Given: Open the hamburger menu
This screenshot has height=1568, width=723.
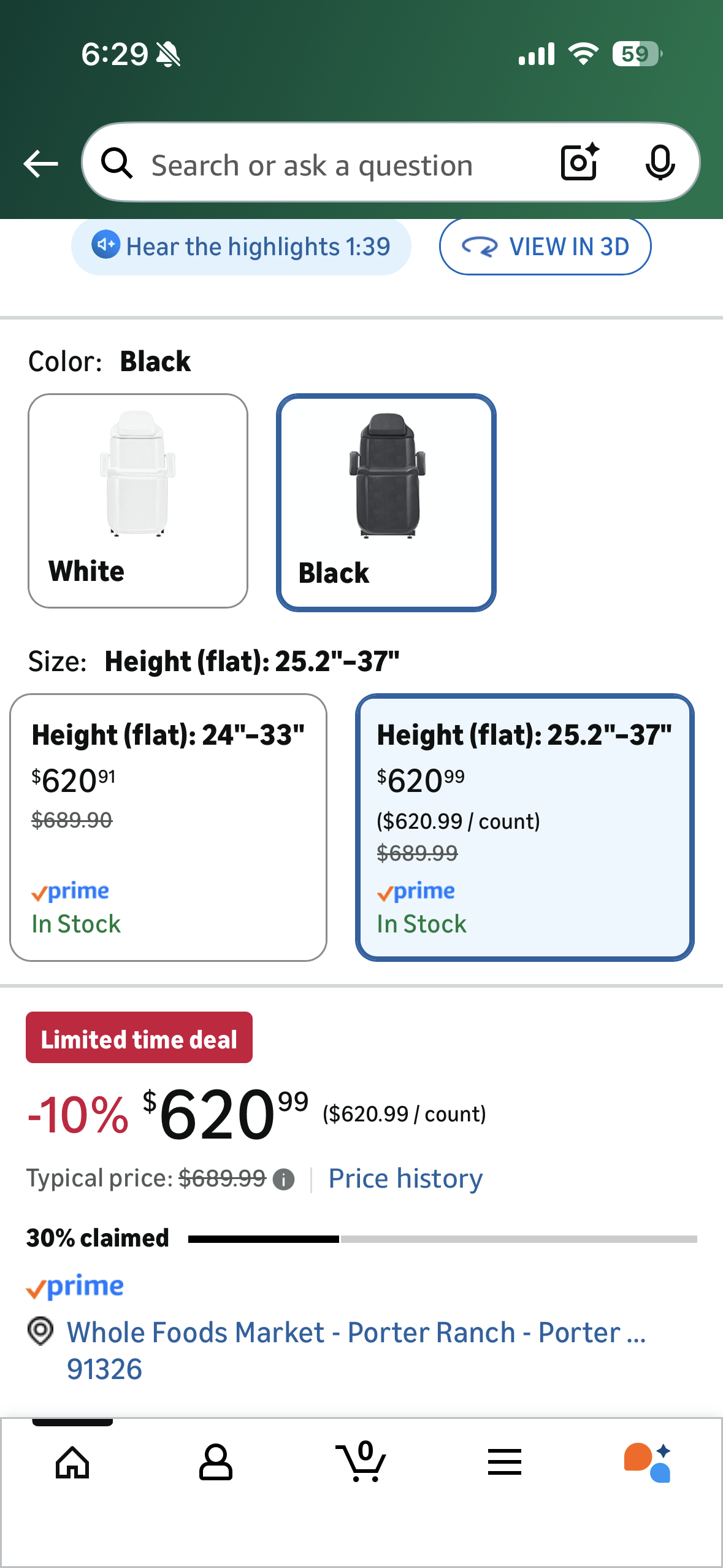Looking at the screenshot, I should click(x=504, y=1462).
